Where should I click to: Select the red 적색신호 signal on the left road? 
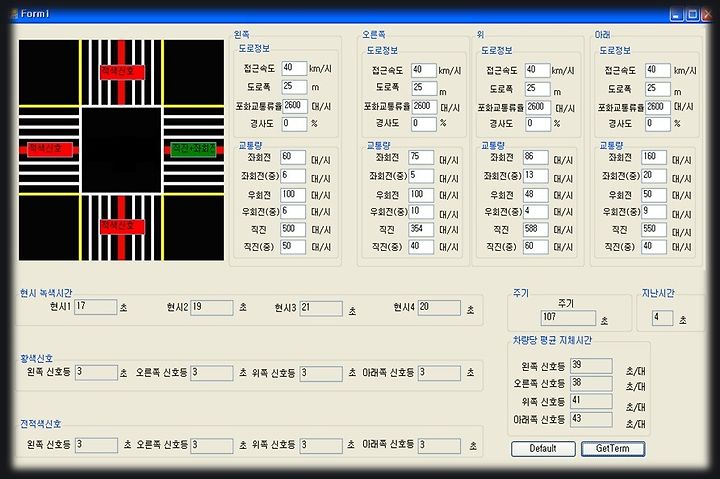[50, 149]
